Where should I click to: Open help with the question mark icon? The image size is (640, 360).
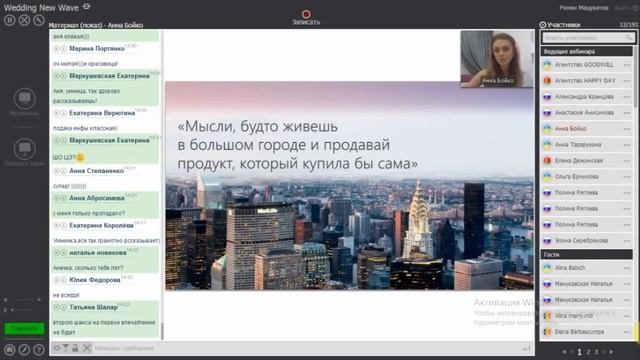[39, 350]
